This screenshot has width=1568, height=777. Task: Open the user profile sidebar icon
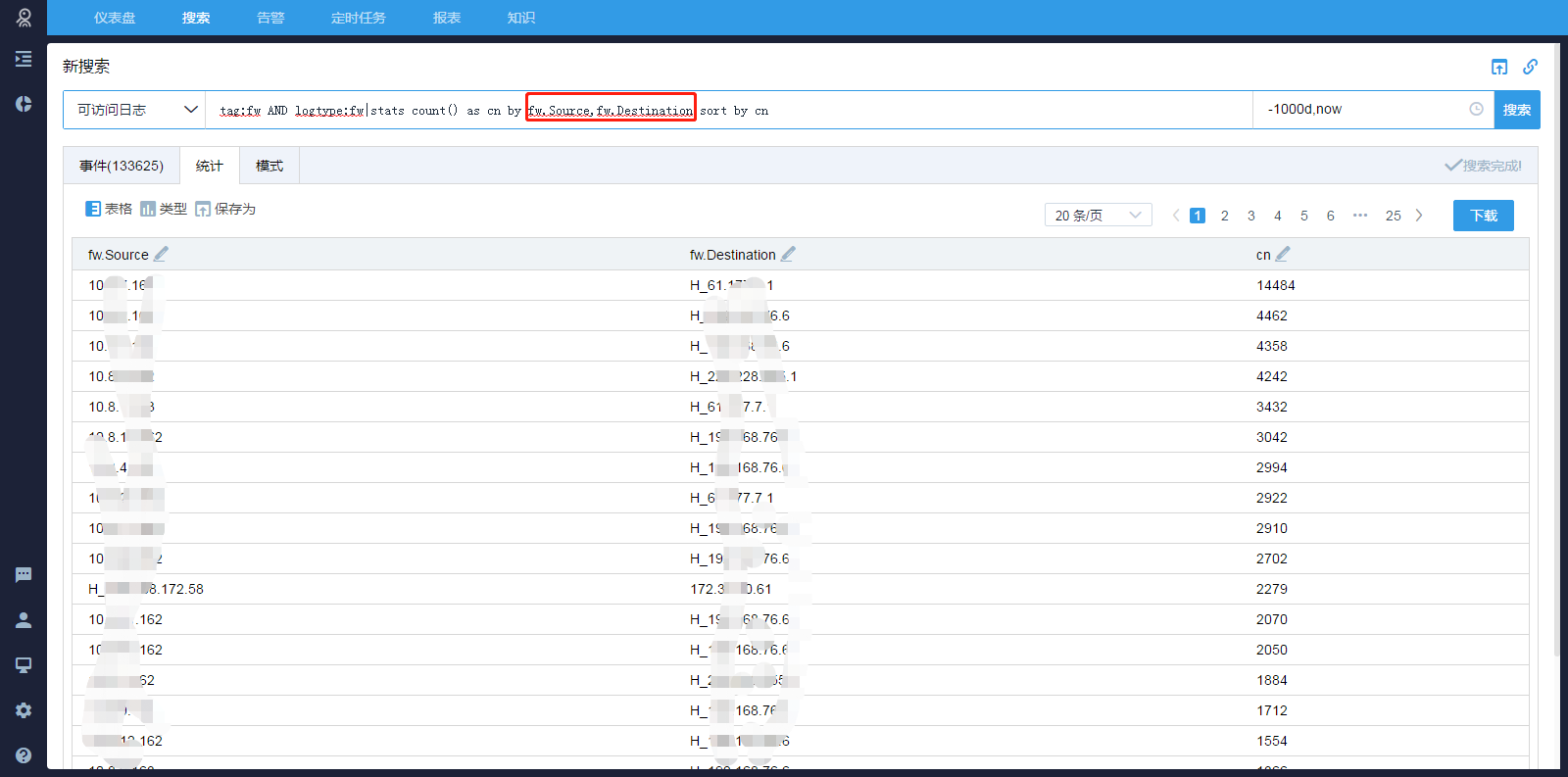(x=24, y=620)
